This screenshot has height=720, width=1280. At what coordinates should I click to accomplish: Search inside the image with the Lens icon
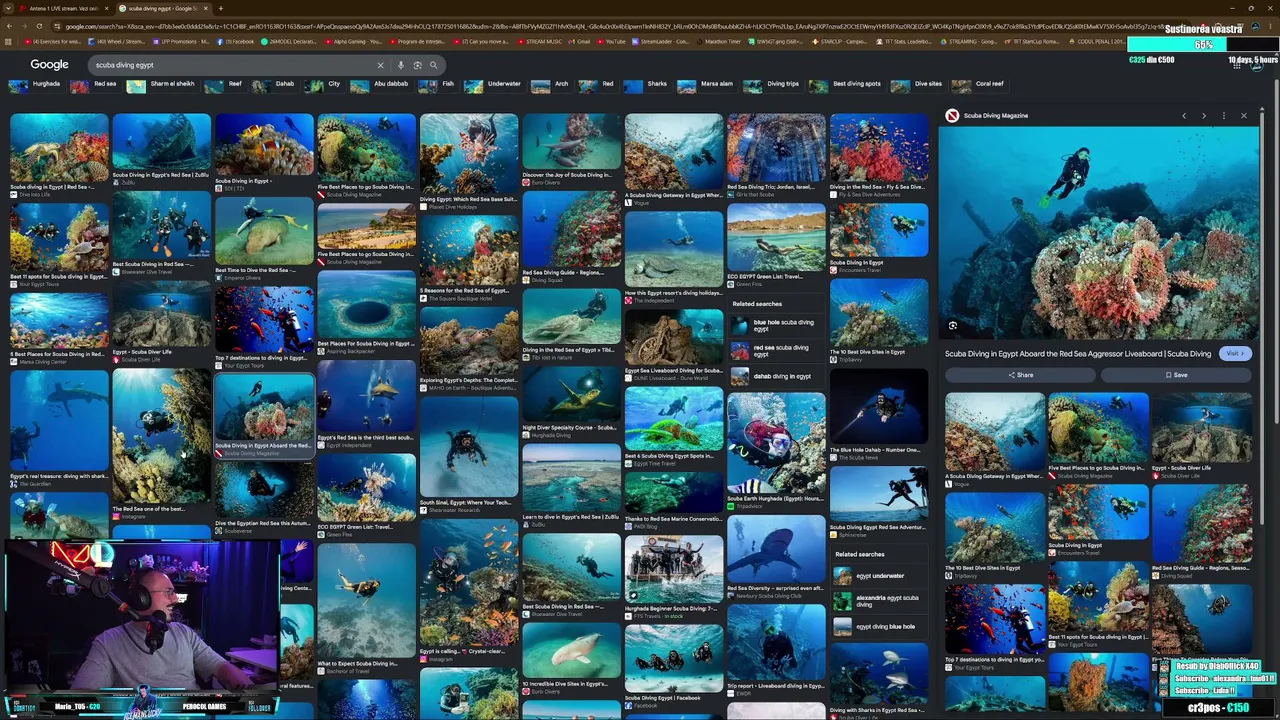953,326
